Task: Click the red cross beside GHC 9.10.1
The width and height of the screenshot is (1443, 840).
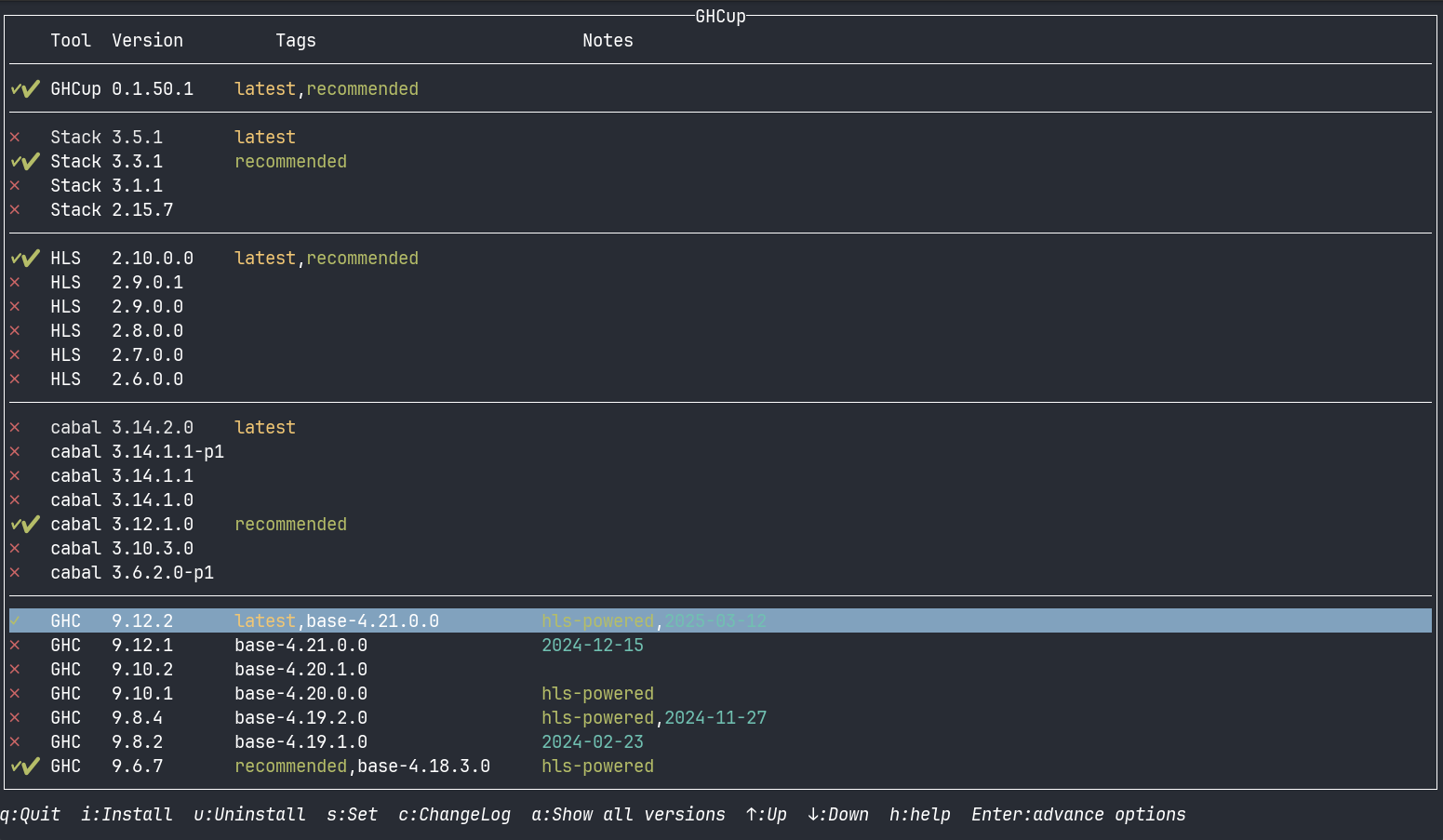Action: click(15, 694)
